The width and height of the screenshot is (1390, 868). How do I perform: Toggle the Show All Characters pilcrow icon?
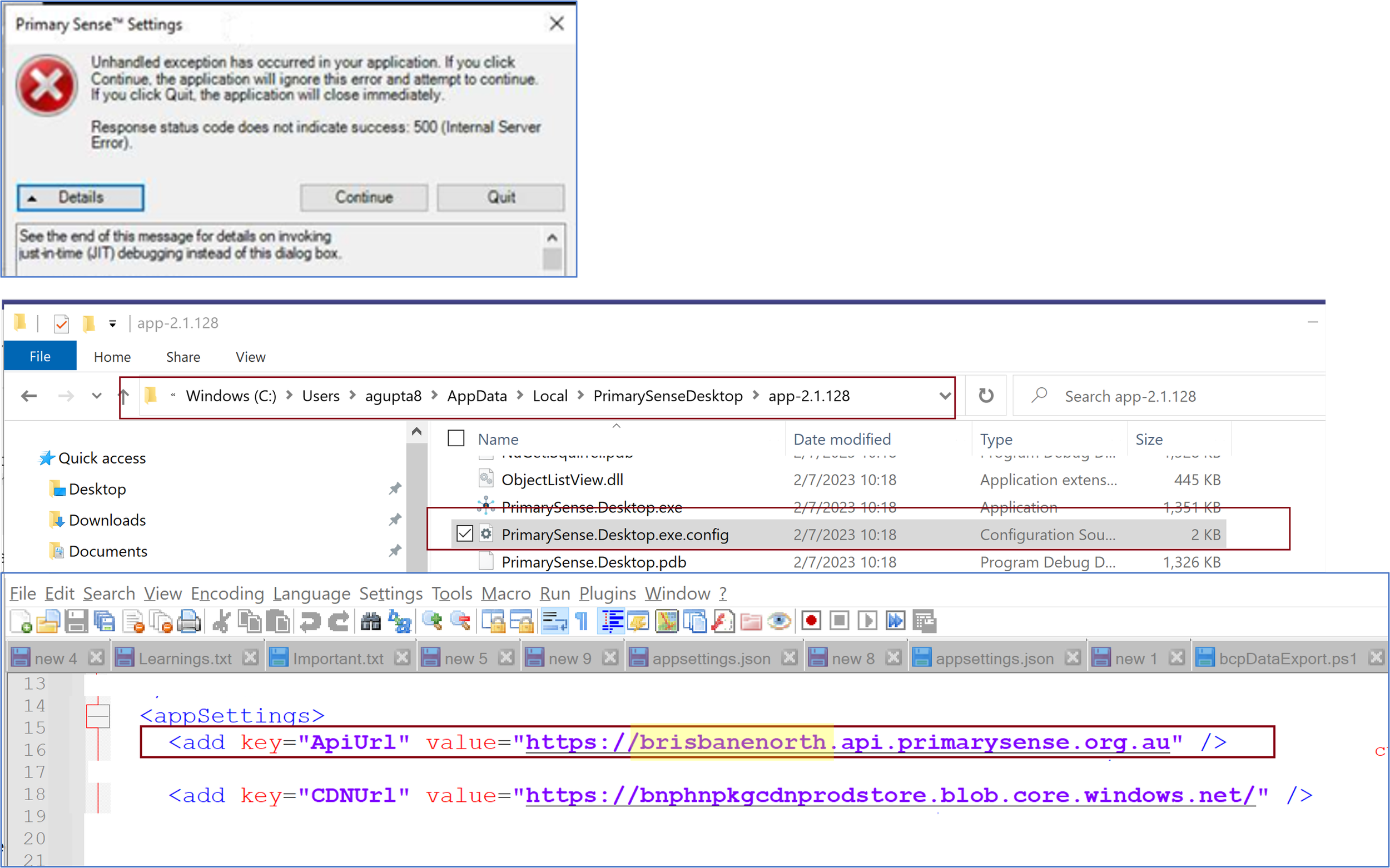click(x=582, y=622)
